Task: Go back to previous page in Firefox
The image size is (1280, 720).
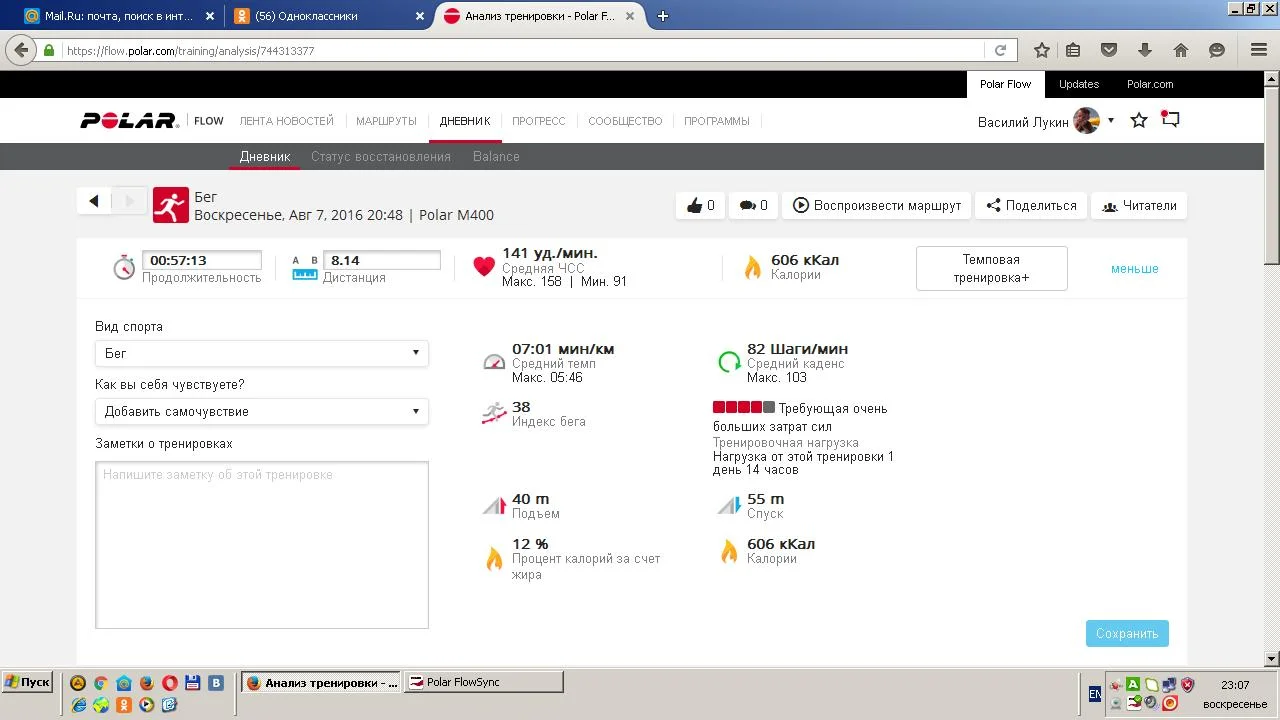Action: pos(22,50)
